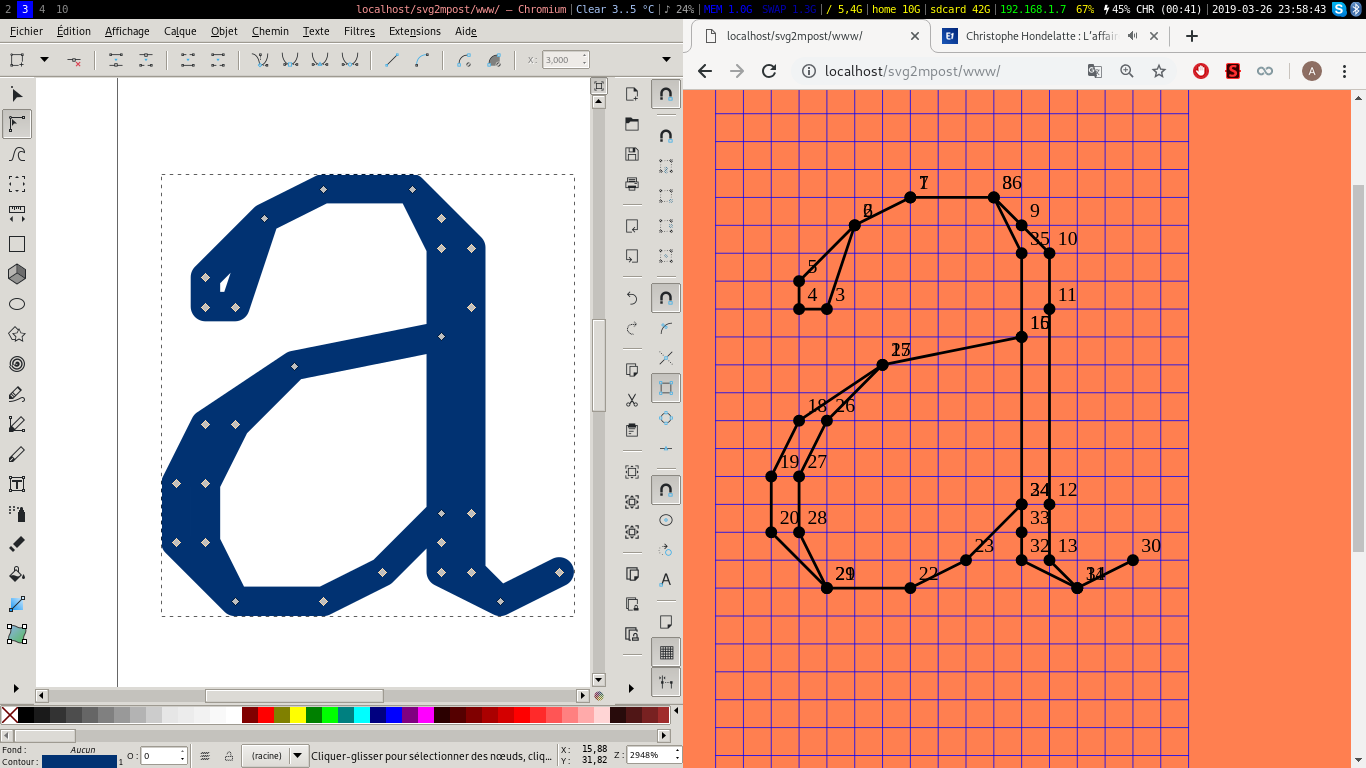Select the rectangle drawing tool
Image resolution: width=1366 pixels, height=768 pixels.
(x=17, y=244)
